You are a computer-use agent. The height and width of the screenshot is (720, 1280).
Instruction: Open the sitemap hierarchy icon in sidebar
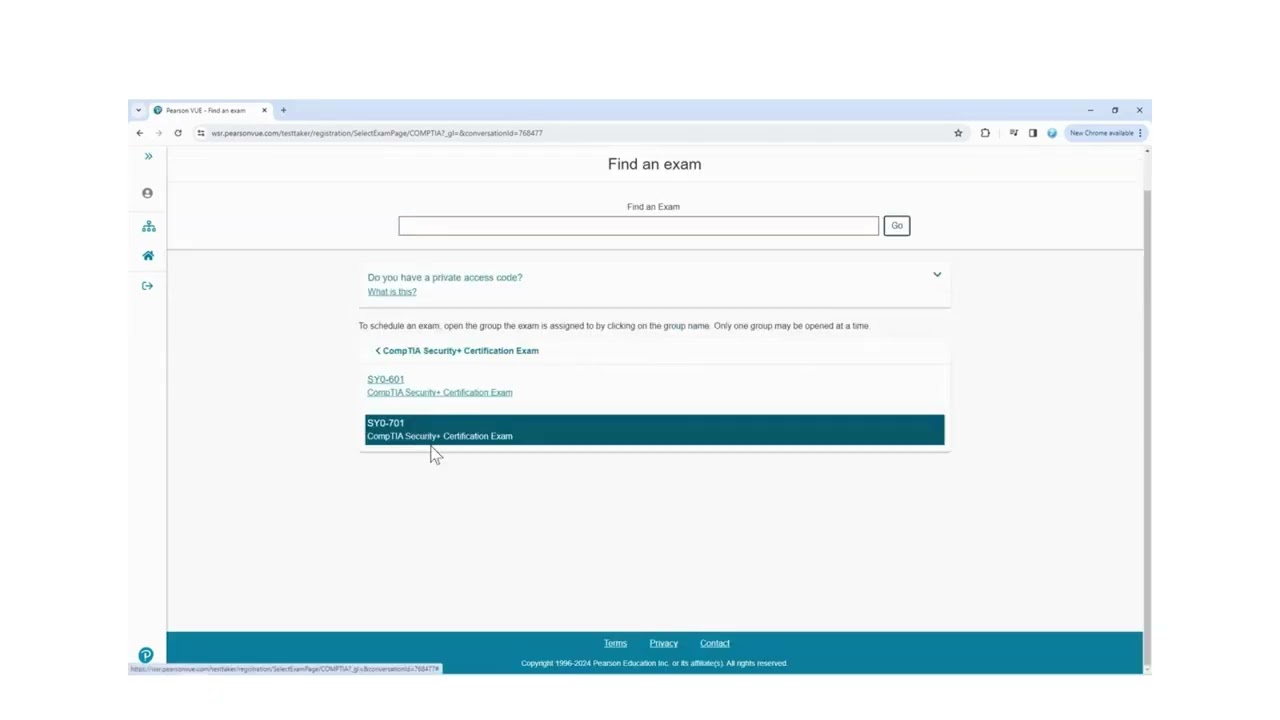point(148,227)
